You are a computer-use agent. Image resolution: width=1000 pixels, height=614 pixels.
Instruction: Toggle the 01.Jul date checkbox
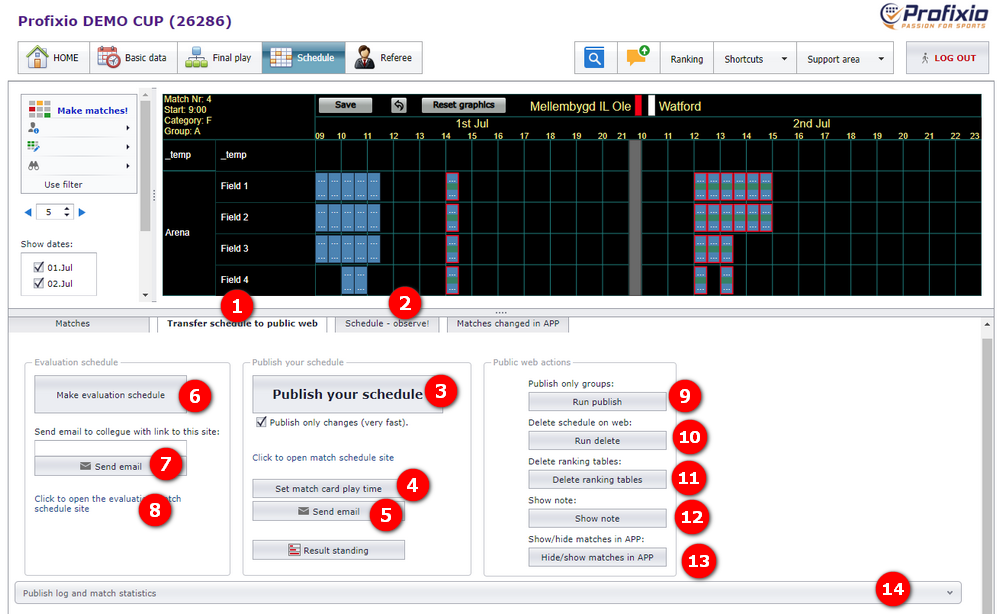(x=39, y=267)
